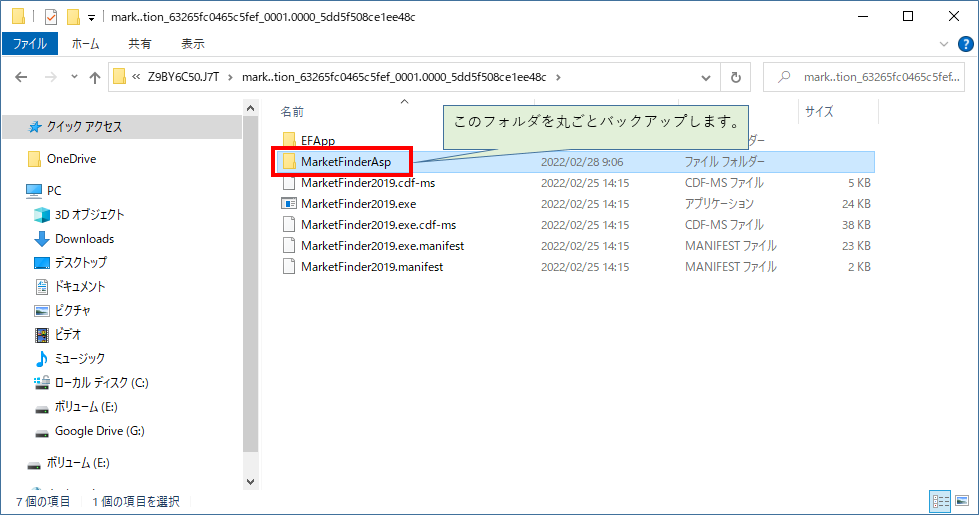
Task: Click the ダウンロード arrow icon beside Downloads
Action: point(42,239)
